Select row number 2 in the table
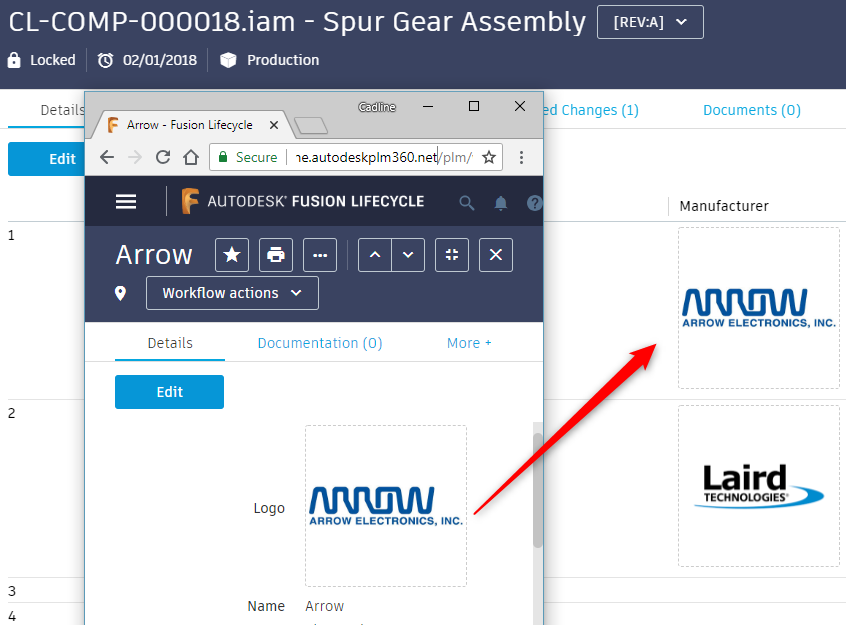846x625 pixels. pos(11,413)
